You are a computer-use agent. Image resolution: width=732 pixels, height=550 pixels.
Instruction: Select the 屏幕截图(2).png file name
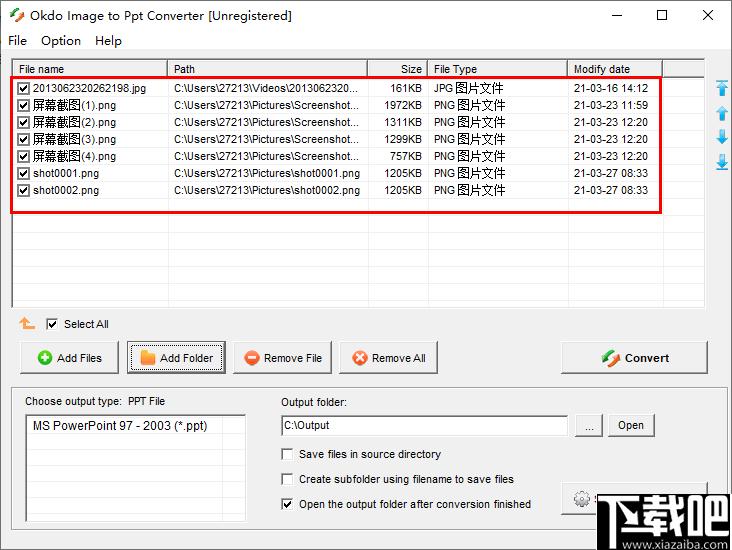coord(74,122)
